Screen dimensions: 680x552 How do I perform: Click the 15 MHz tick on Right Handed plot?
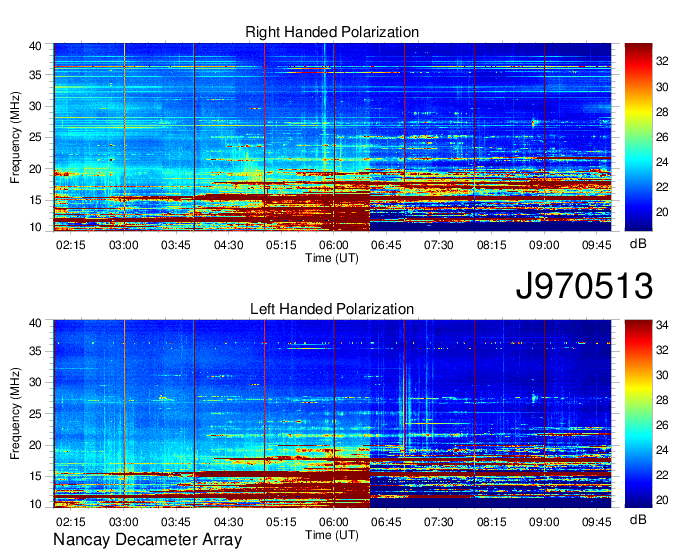35,200
